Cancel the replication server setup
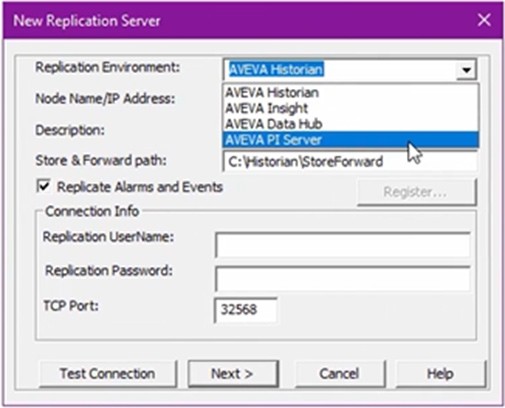 [340, 374]
